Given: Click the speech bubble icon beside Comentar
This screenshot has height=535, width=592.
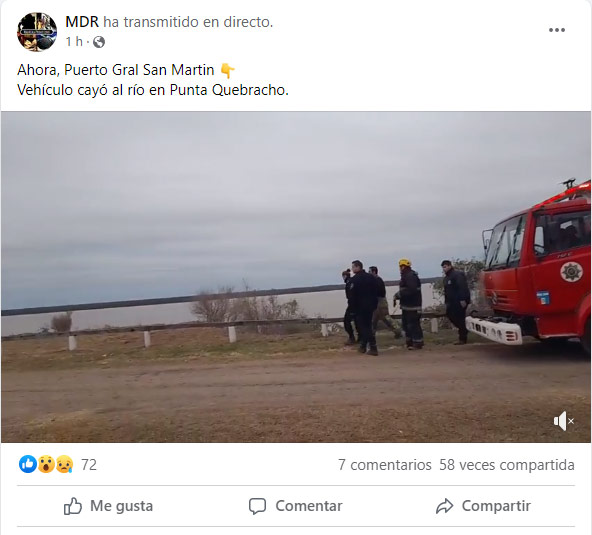Looking at the screenshot, I should tap(257, 506).
